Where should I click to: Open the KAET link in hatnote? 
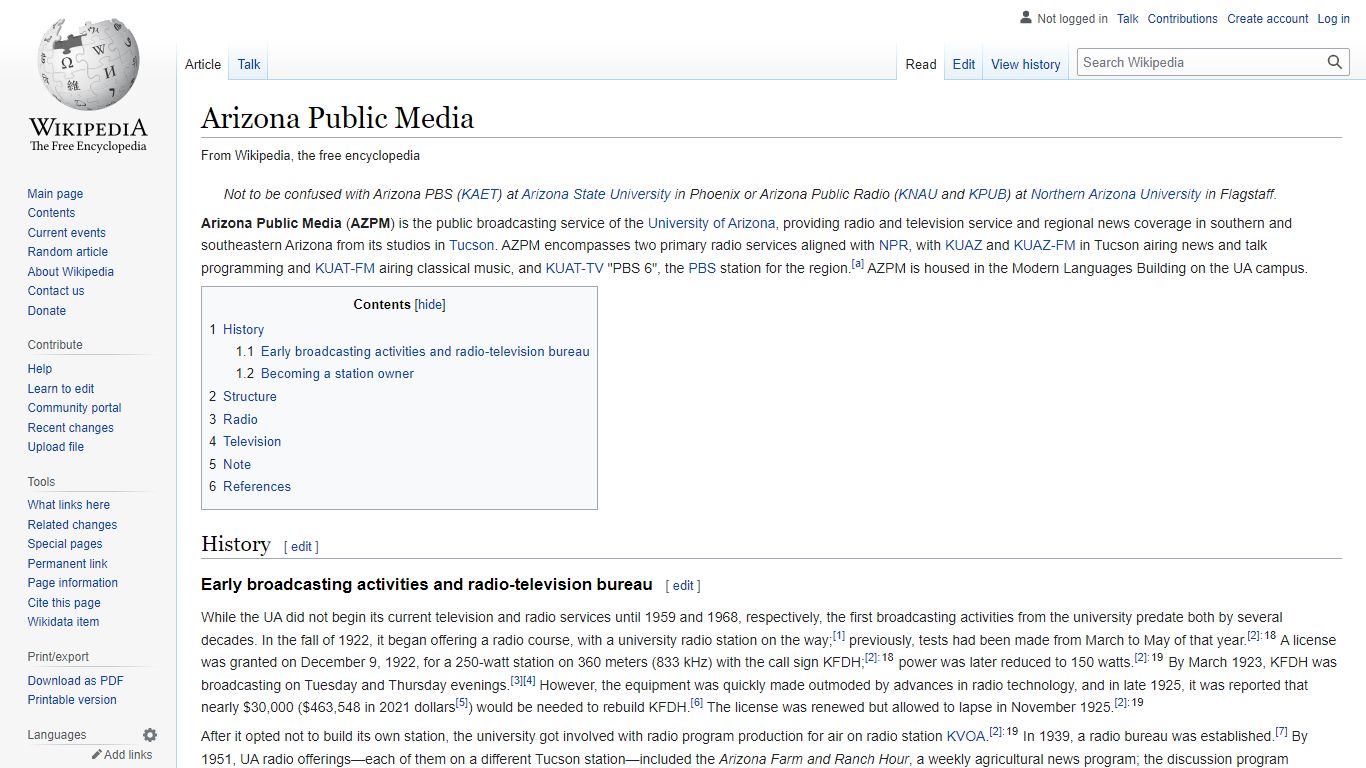pos(481,194)
